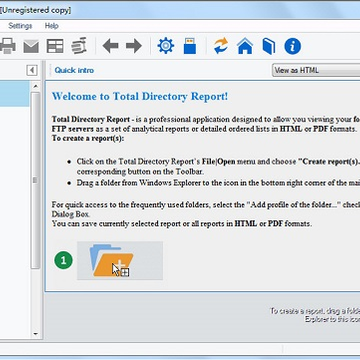360x360 pixels.
Task: Select the Quick intro tab
Action: (x=74, y=70)
